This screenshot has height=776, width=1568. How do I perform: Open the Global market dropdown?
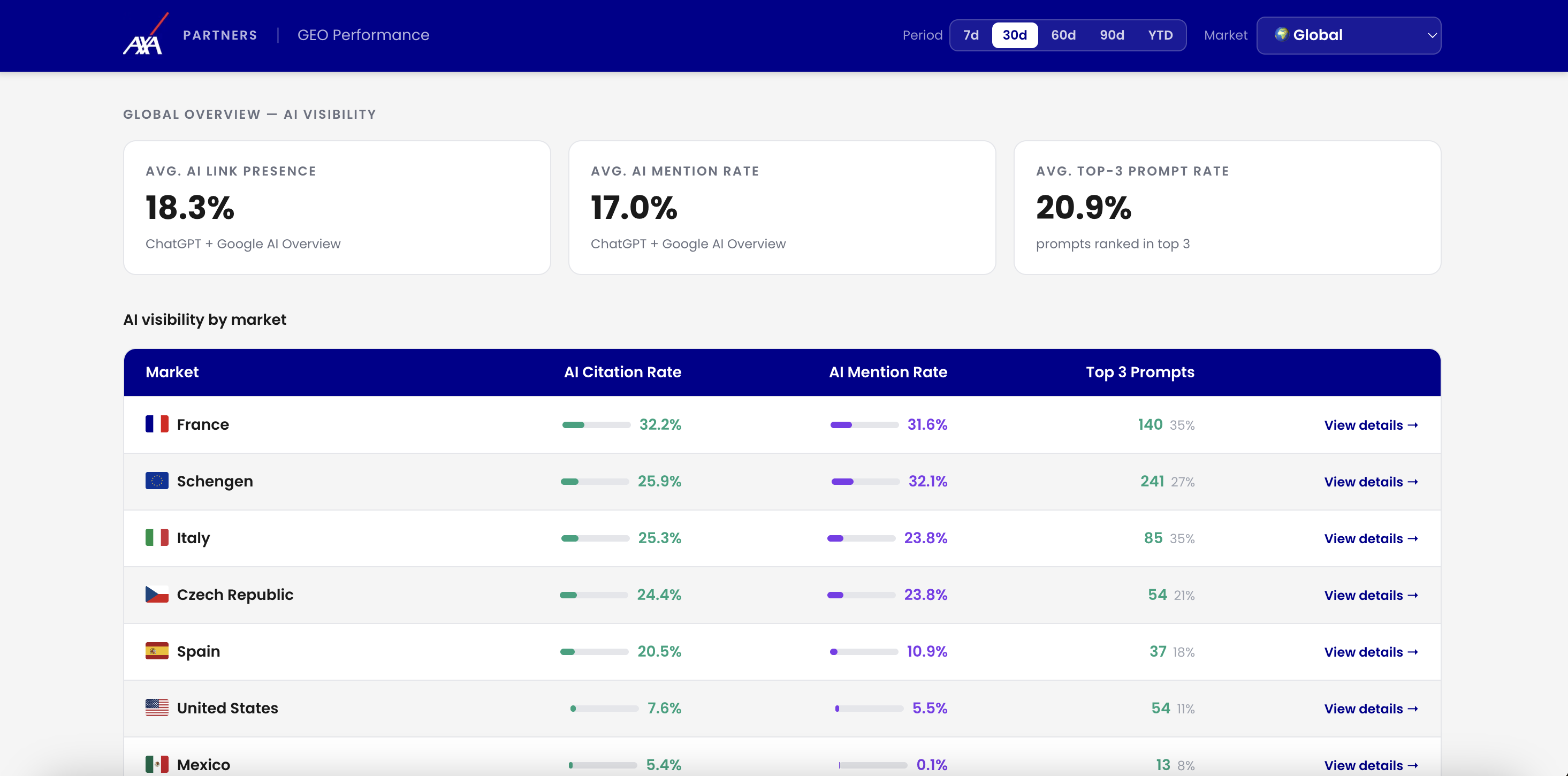tap(1349, 35)
